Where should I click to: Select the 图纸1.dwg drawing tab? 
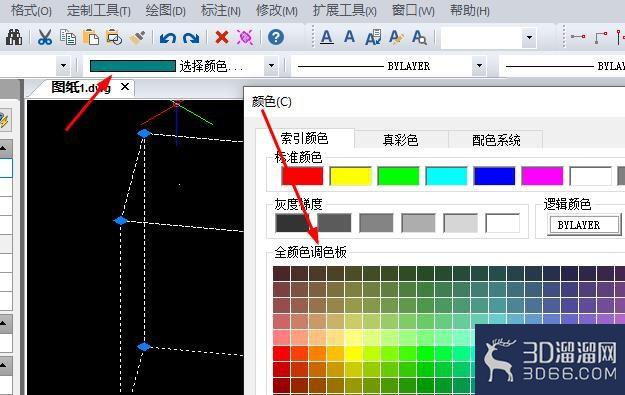coord(81,87)
